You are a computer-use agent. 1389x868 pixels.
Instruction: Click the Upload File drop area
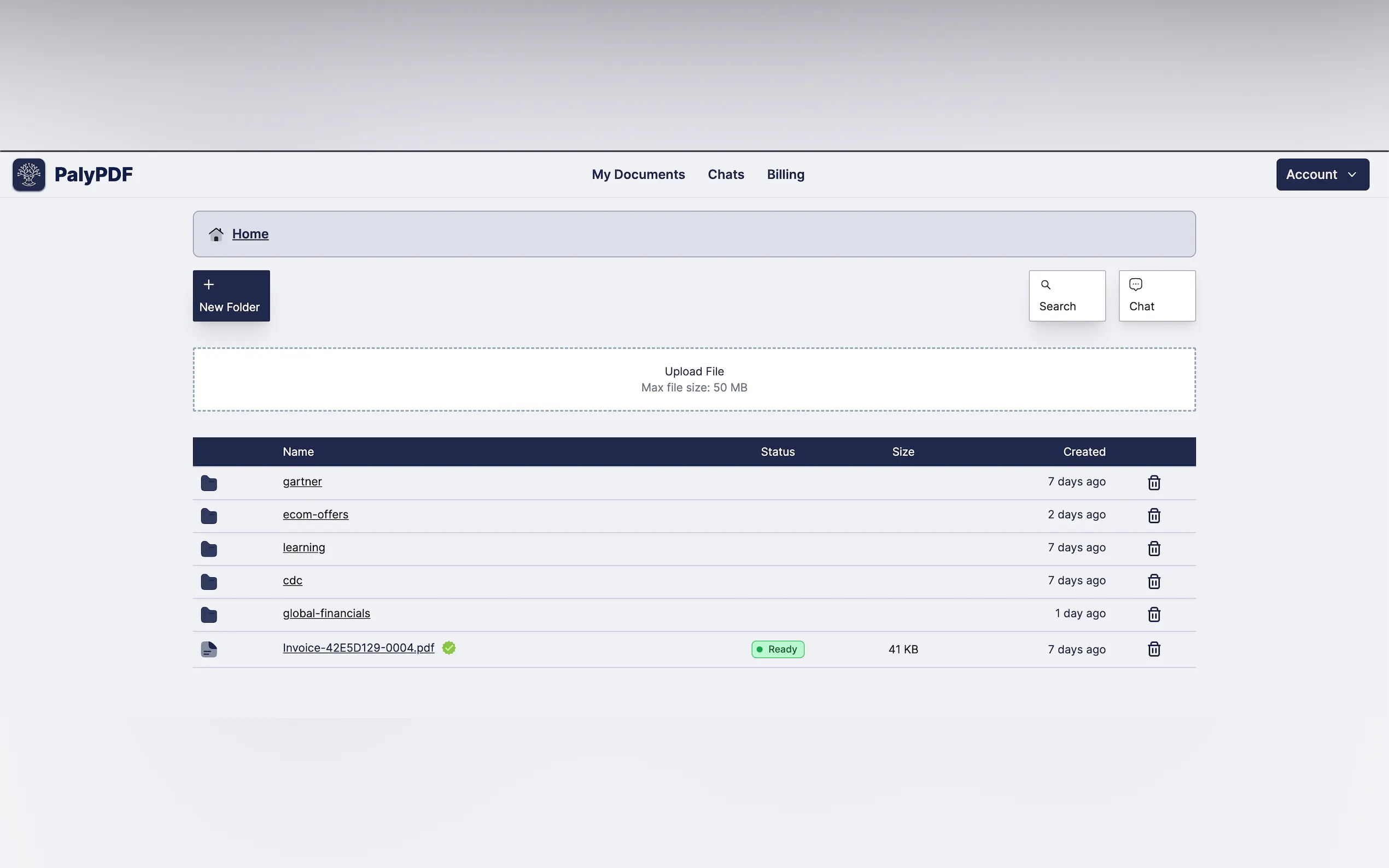[693, 379]
